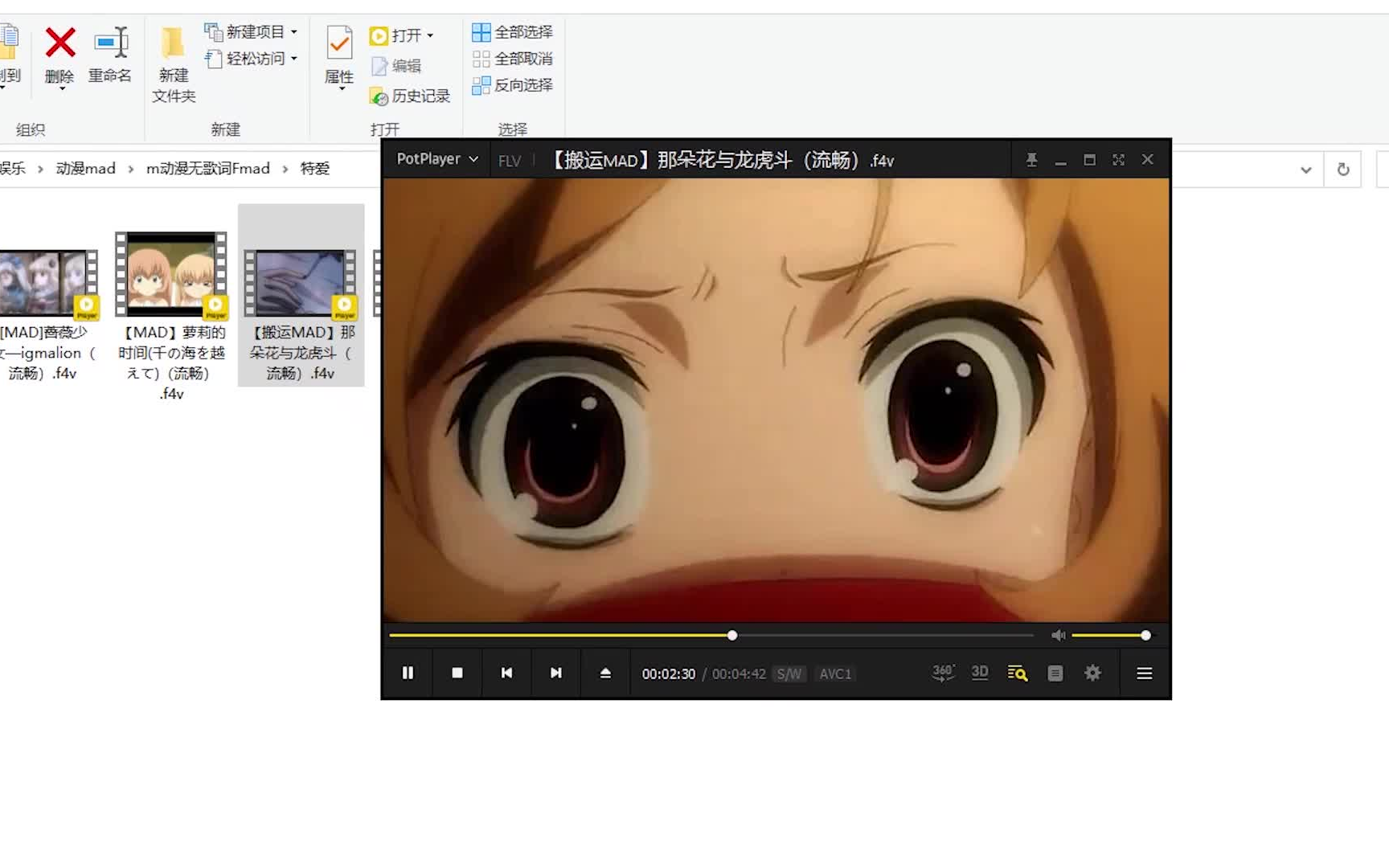Click 全部取消 select none

(x=512, y=59)
